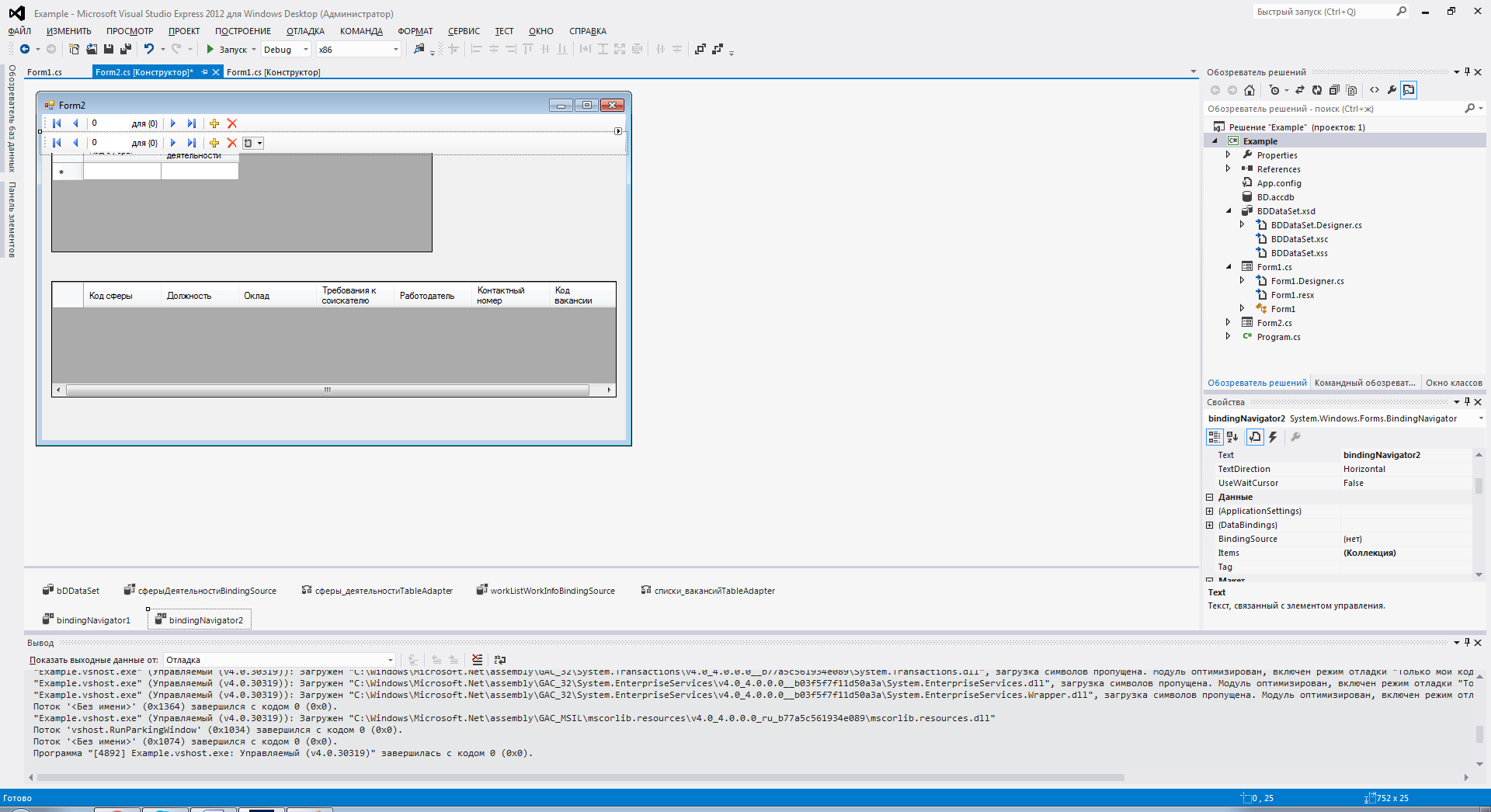This screenshot has height=812, width=1491.
Task: Click position field in lower navigator
Action: (108, 143)
